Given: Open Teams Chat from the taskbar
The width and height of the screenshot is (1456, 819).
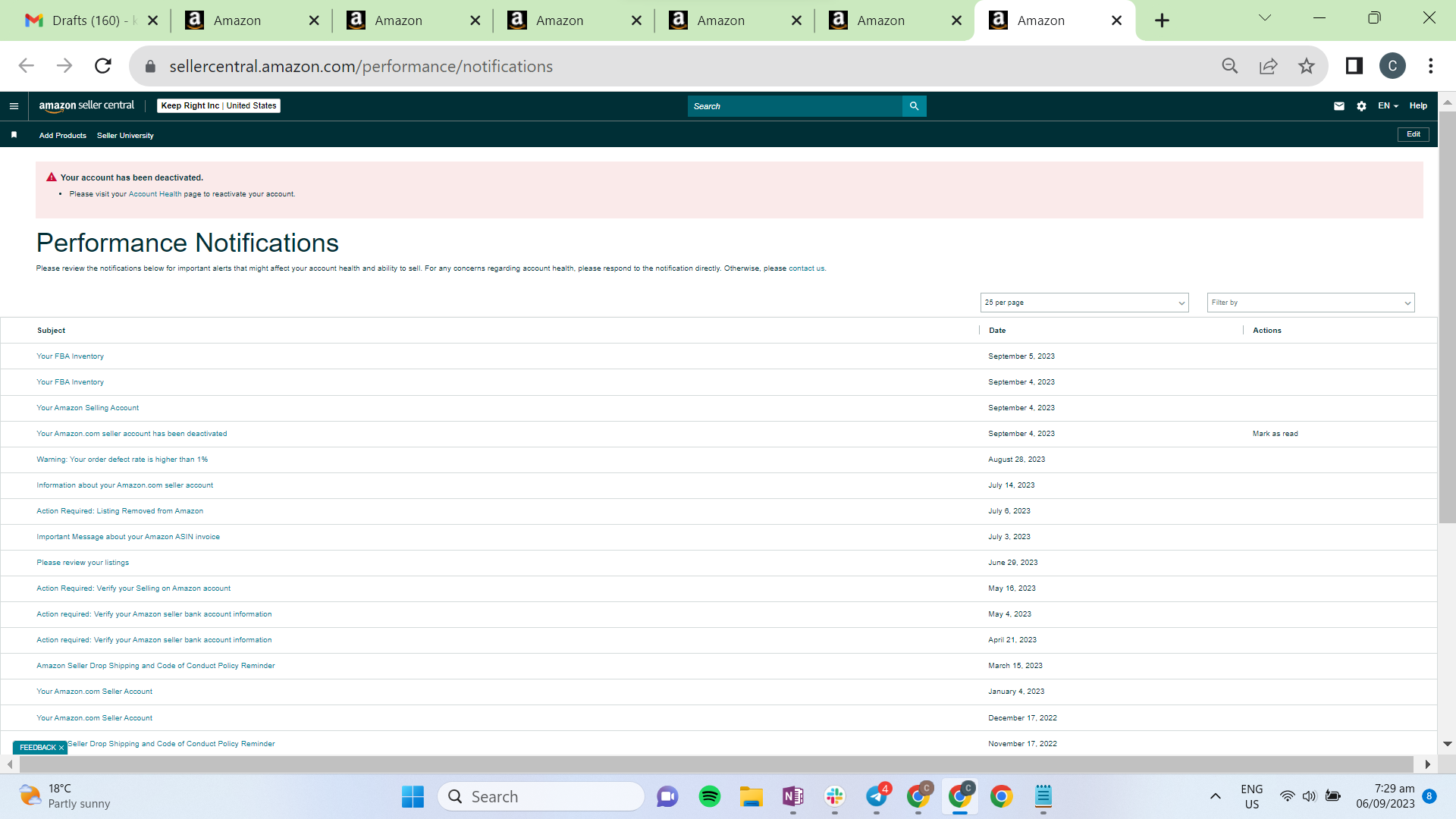Looking at the screenshot, I should click(667, 796).
